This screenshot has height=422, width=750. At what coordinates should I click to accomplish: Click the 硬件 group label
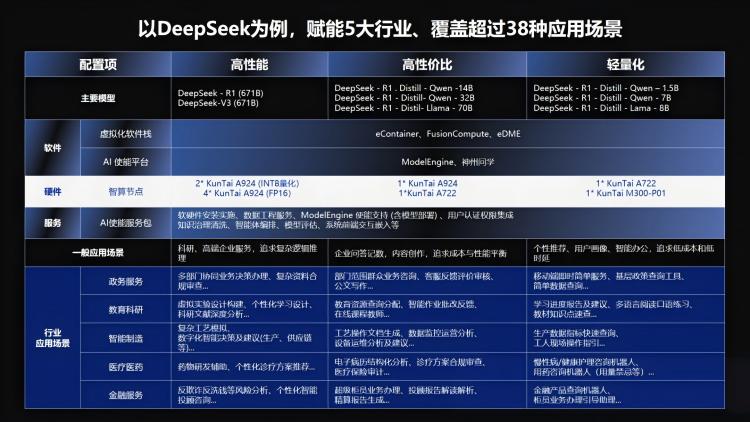coord(53,191)
